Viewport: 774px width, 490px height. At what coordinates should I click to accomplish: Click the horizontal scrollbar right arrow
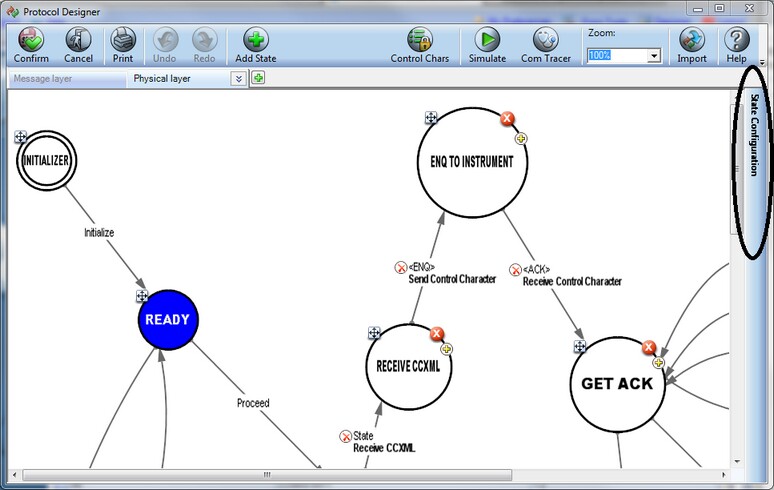click(724, 475)
